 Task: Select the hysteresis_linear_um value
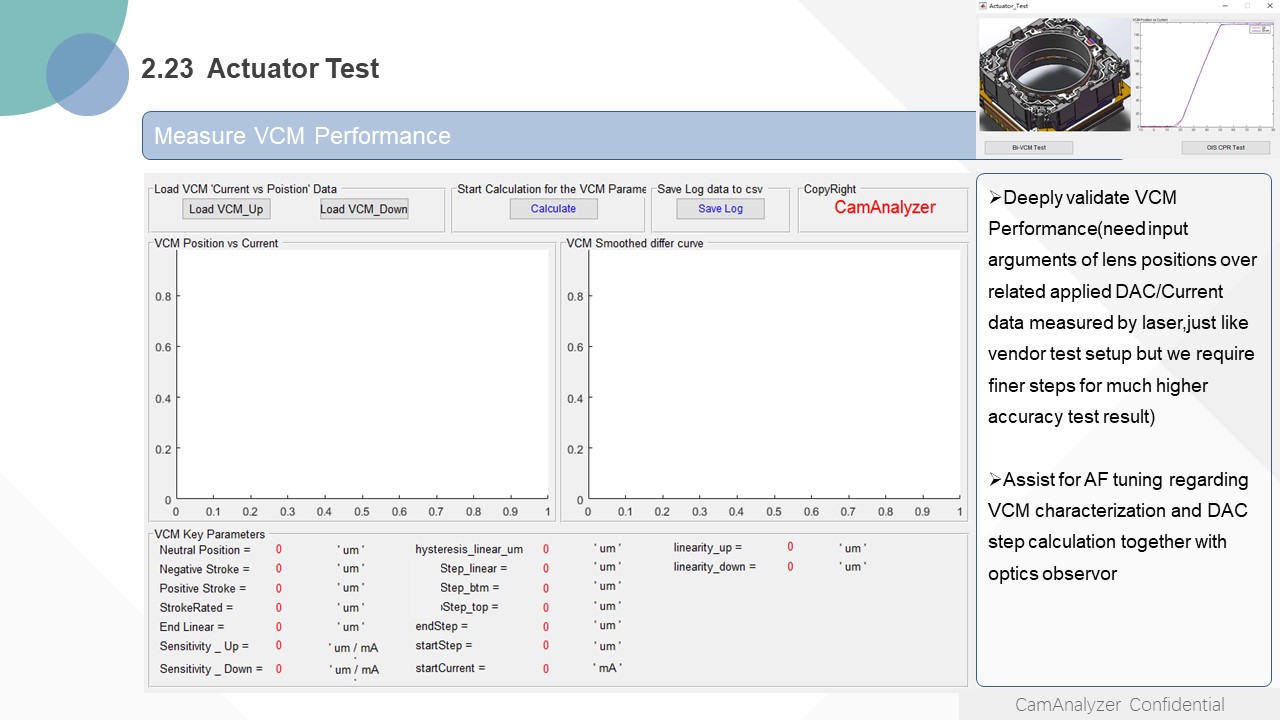click(546, 549)
